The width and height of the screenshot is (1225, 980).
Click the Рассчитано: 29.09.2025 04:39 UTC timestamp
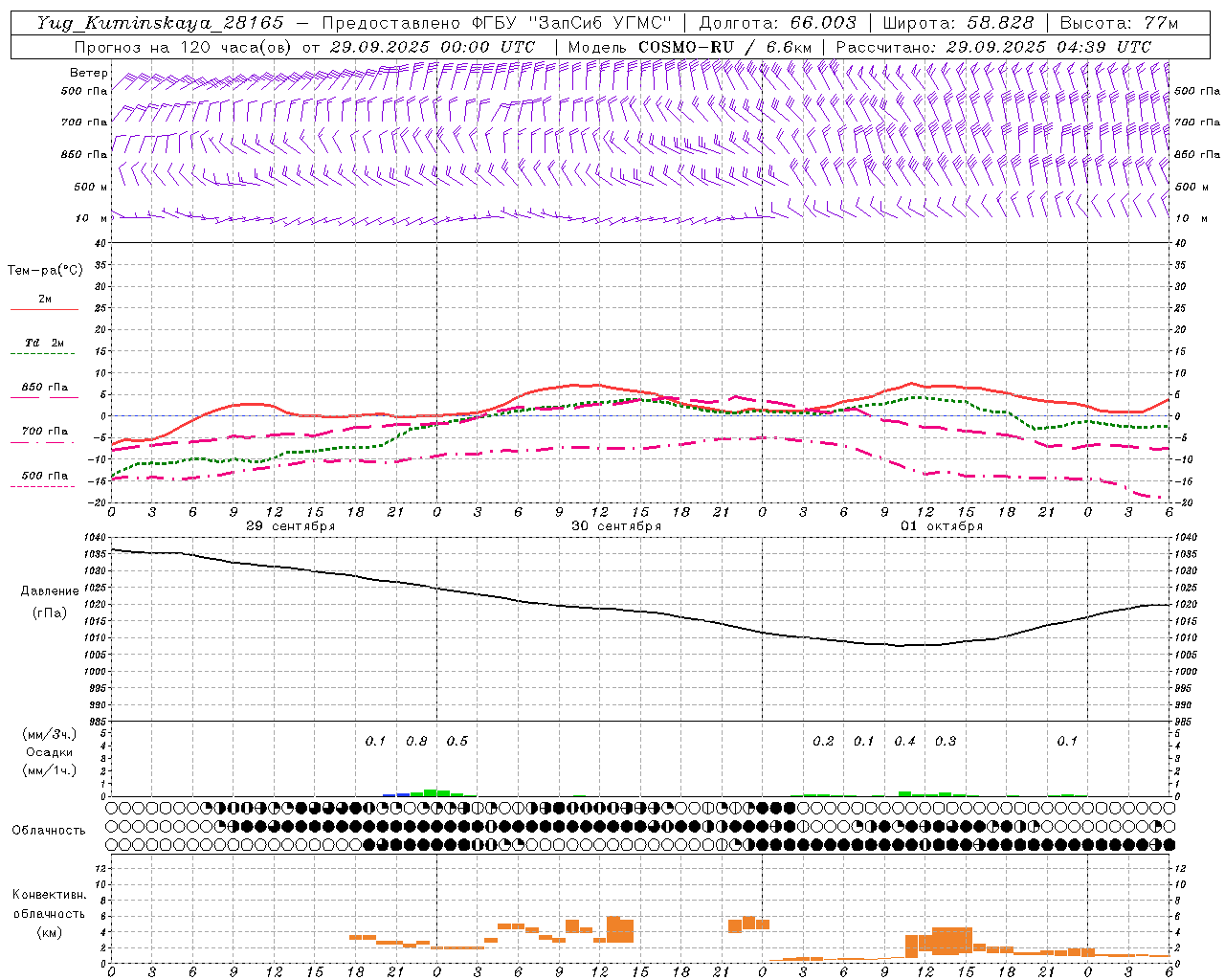(x=993, y=47)
